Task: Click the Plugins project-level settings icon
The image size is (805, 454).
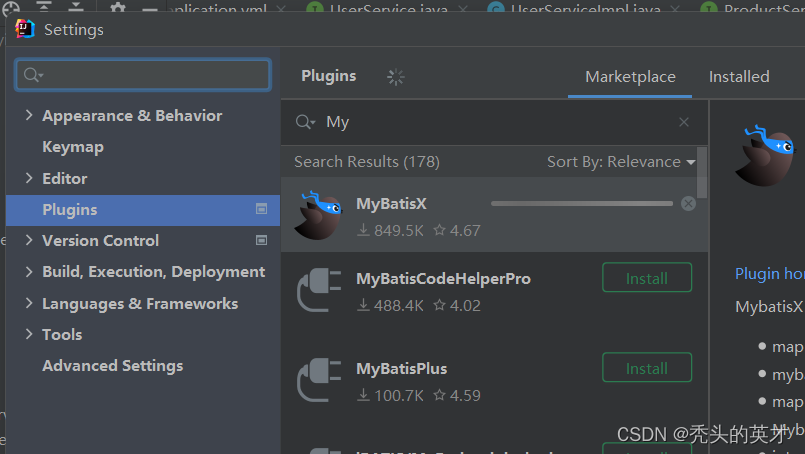Action: 261,209
